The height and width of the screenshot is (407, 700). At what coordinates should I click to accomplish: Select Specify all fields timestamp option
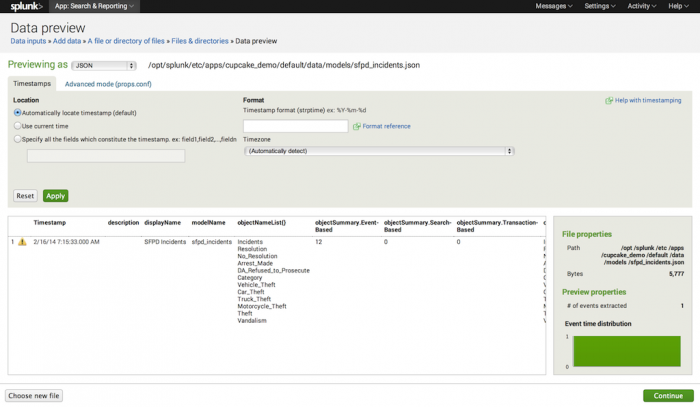(17, 139)
